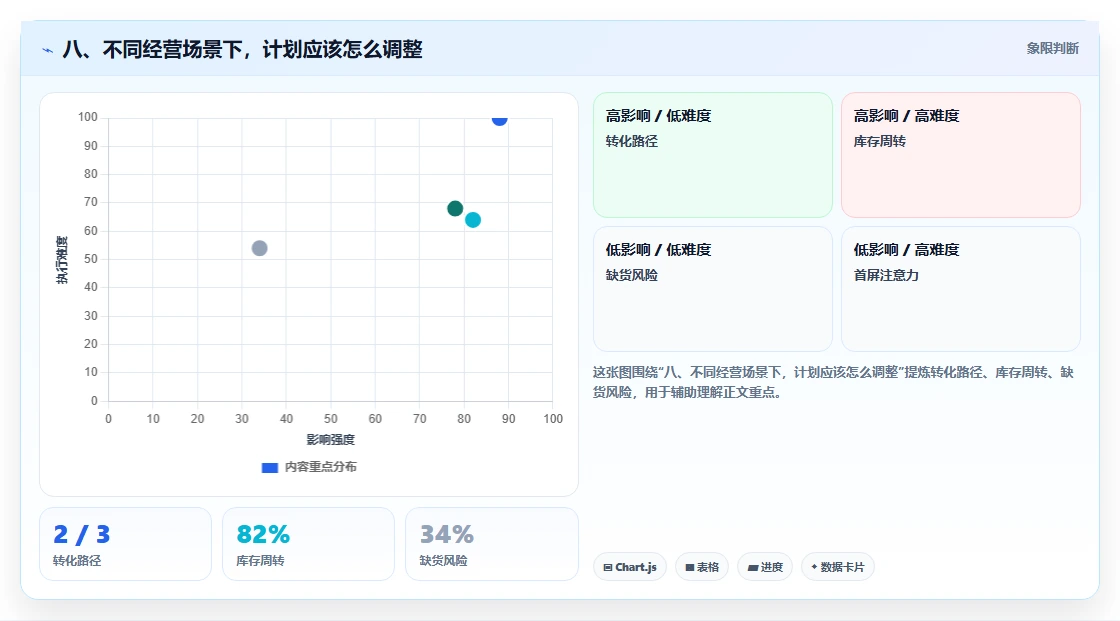Open the 低影响 / 低难度 quadrant card
This screenshot has height=621, width=1120.
pos(713,289)
